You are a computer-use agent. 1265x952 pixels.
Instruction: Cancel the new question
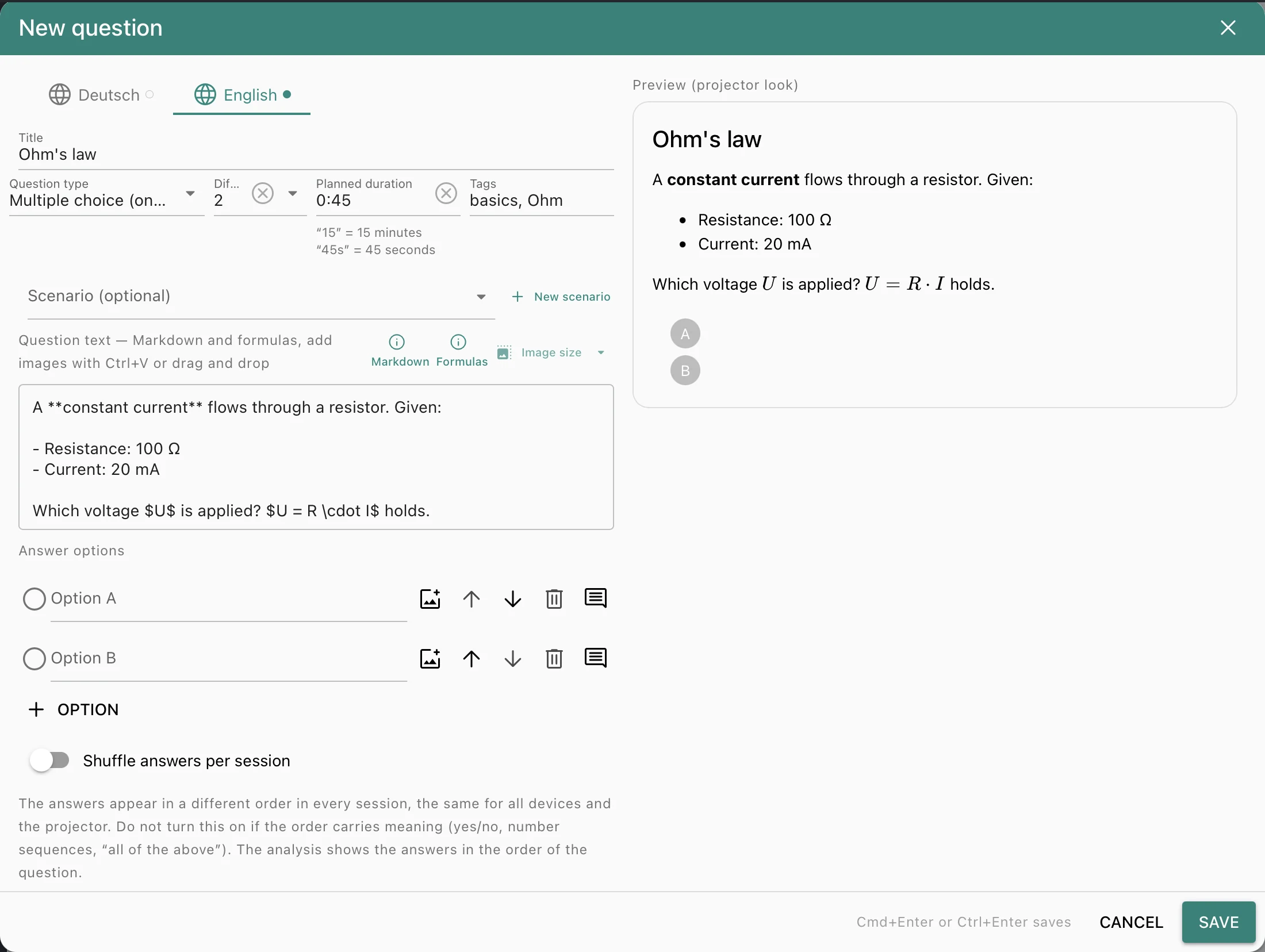click(x=1131, y=922)
